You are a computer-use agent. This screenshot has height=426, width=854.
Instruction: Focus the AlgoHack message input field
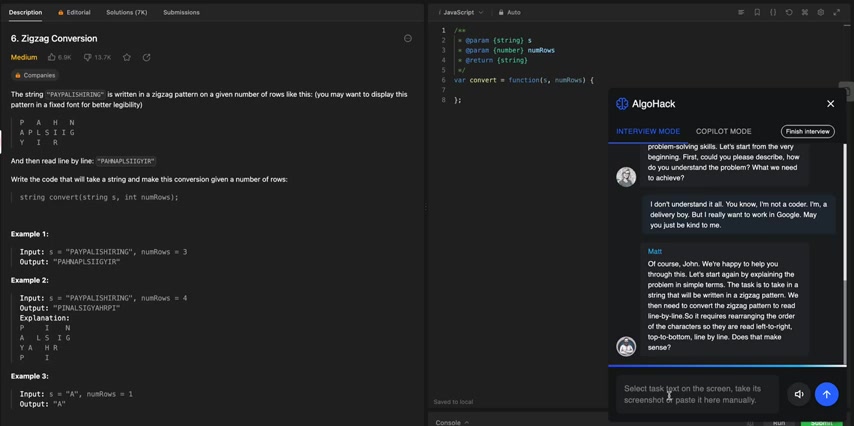(698, 394)
